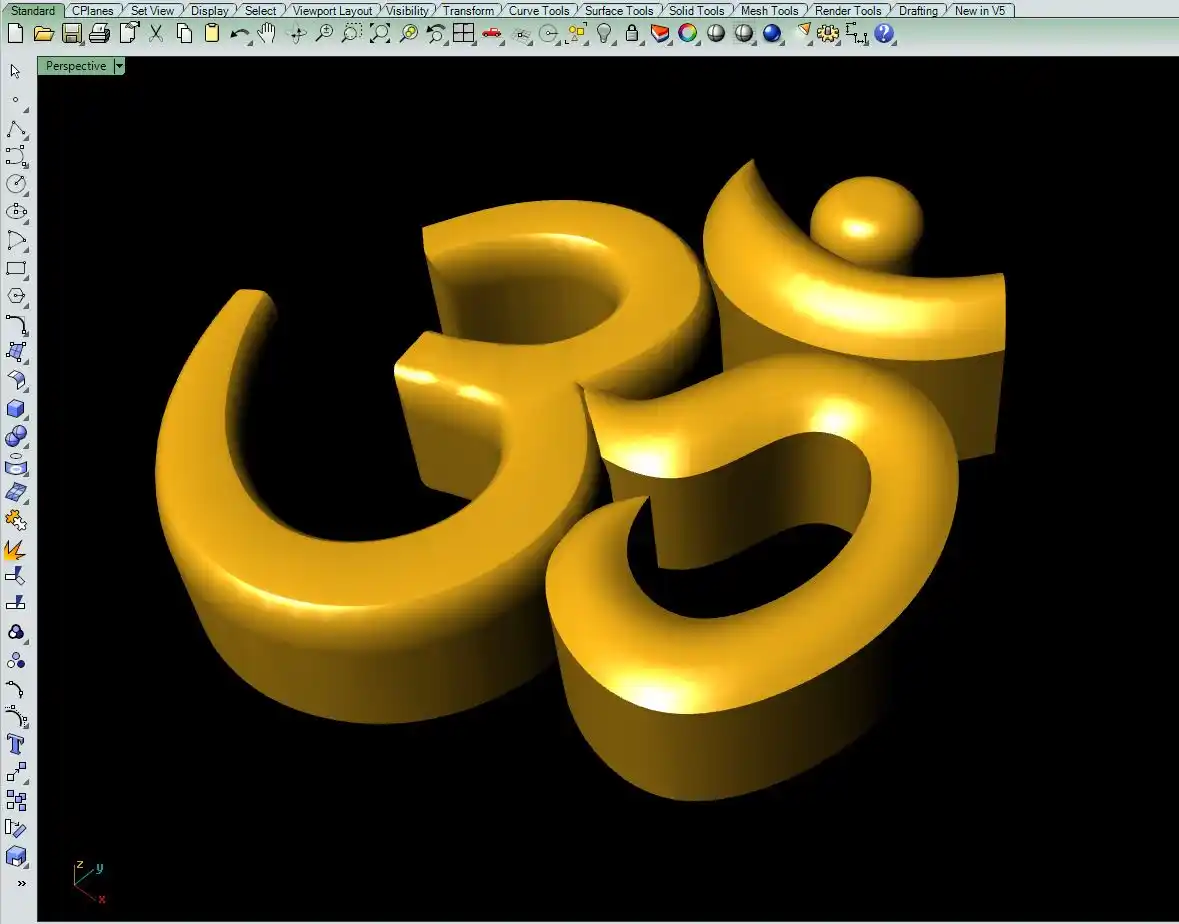Click the Rectangle tool icon
The width and height of the screenshot is (1179, 924).
(16, 268)
